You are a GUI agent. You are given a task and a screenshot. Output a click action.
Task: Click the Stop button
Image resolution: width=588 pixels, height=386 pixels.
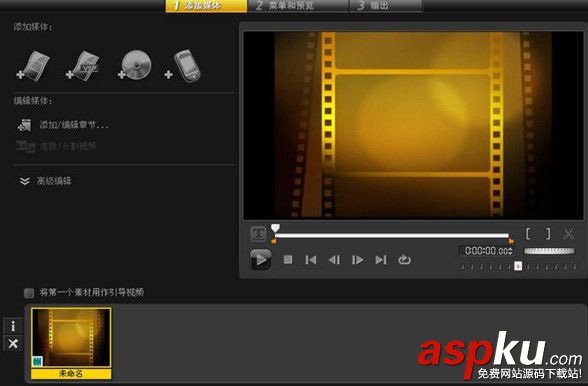pyautogui.click(x=288, y=260)
